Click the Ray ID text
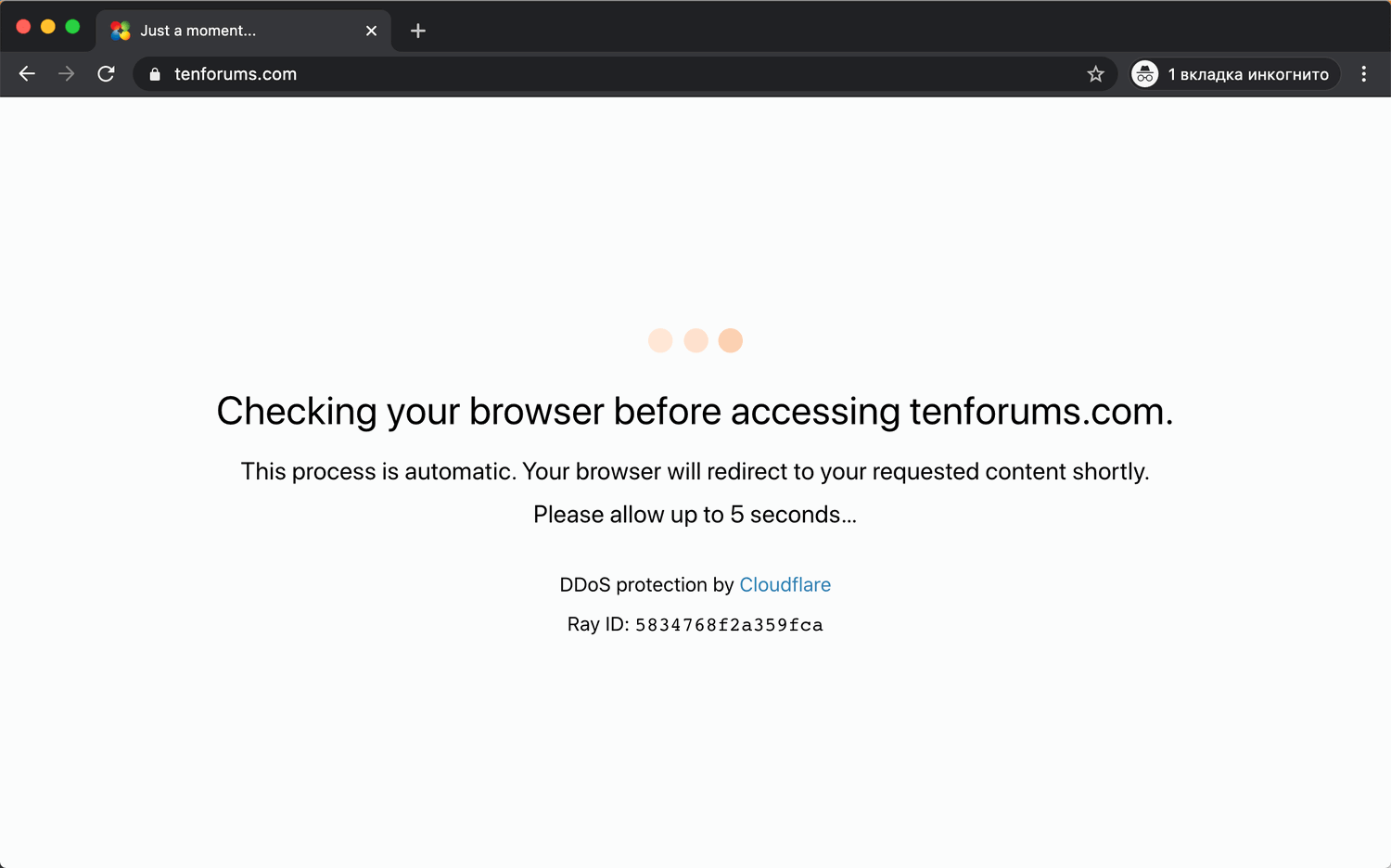The height and width of the screenshot is (868, 1391). coord(695,624)
